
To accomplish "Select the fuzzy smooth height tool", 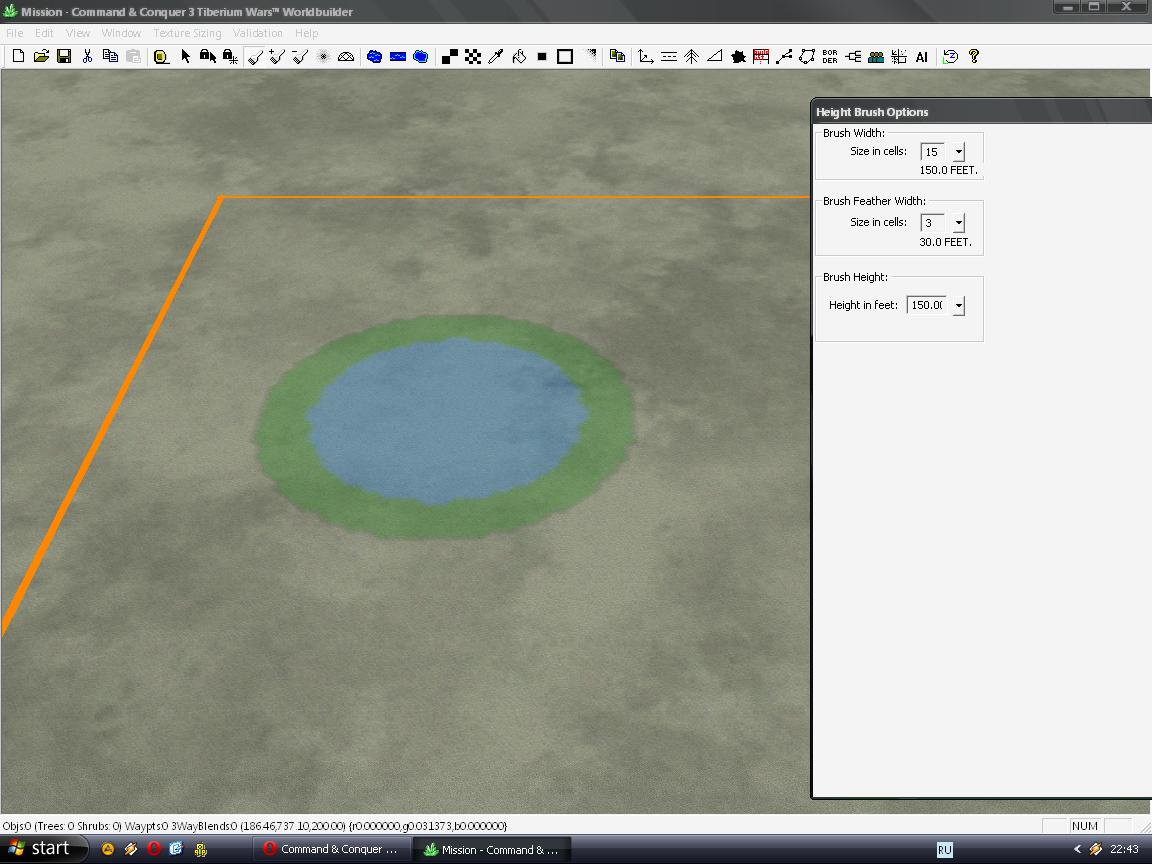I will click(323, 57).
